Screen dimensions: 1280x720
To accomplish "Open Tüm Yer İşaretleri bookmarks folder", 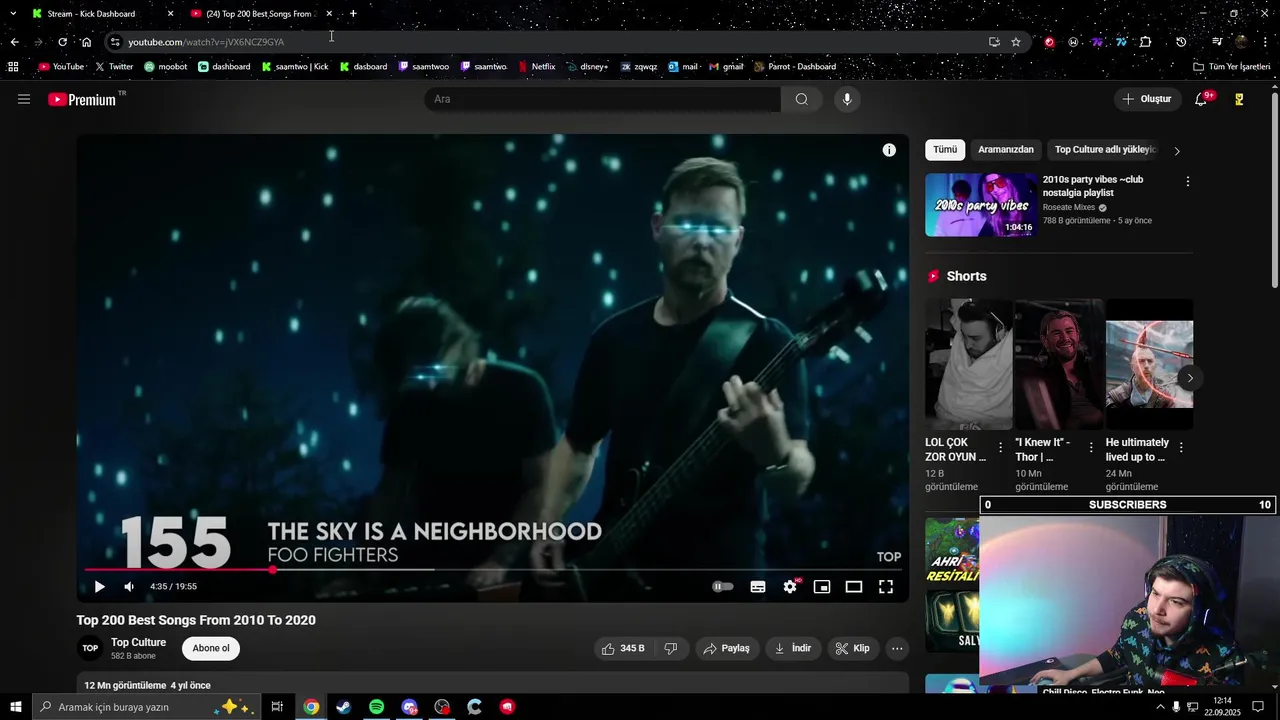I will [x=1232, y=67].
